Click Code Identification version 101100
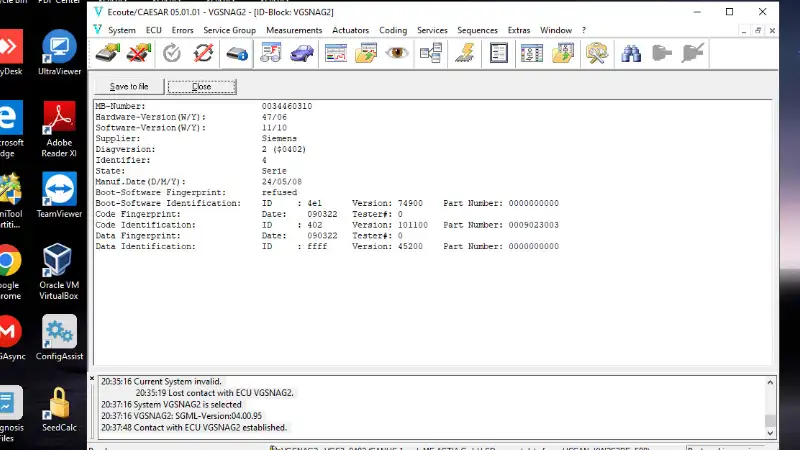 (413, 225)
